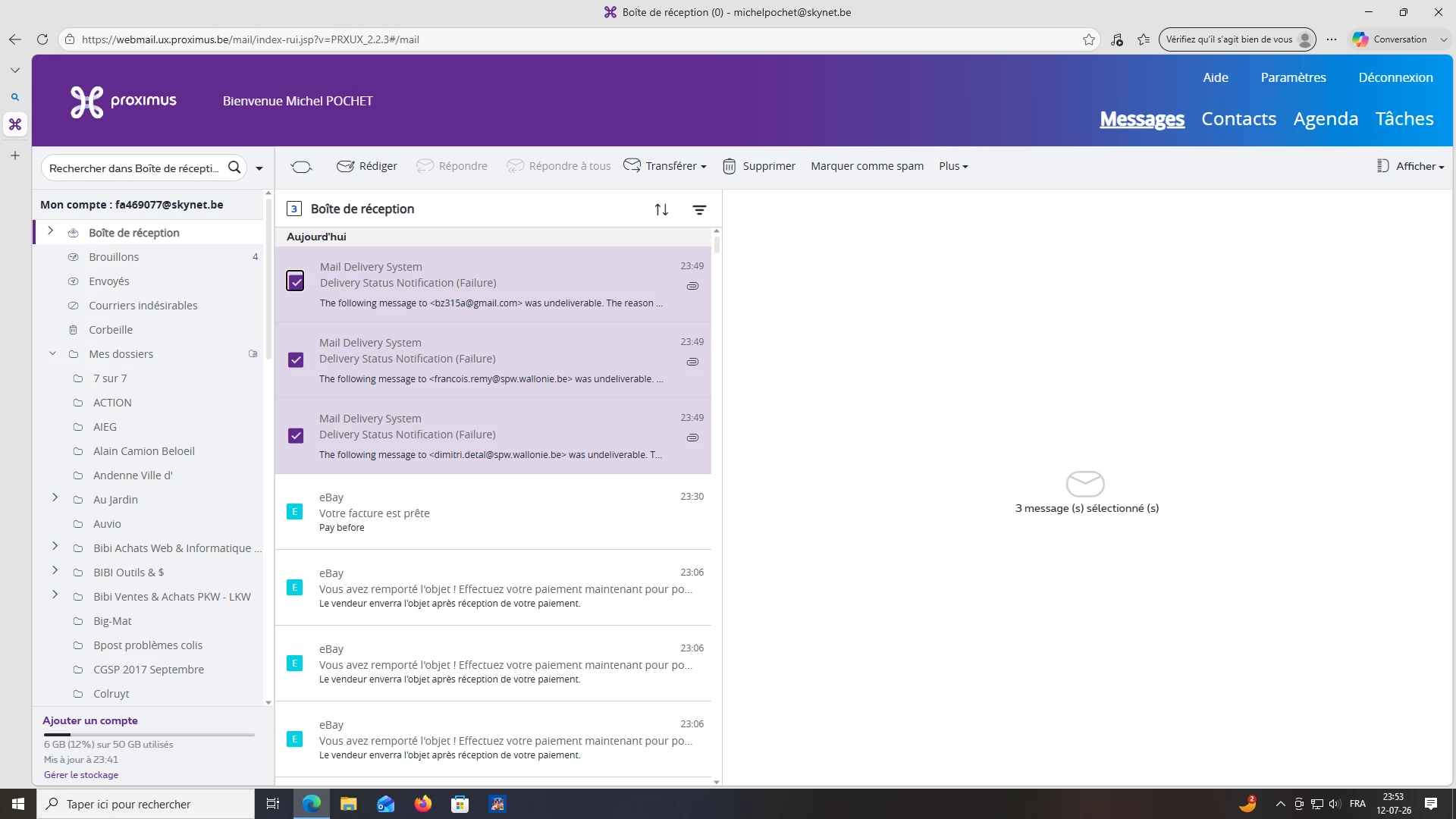Click the sort messages arrows icon

point(661,209)
